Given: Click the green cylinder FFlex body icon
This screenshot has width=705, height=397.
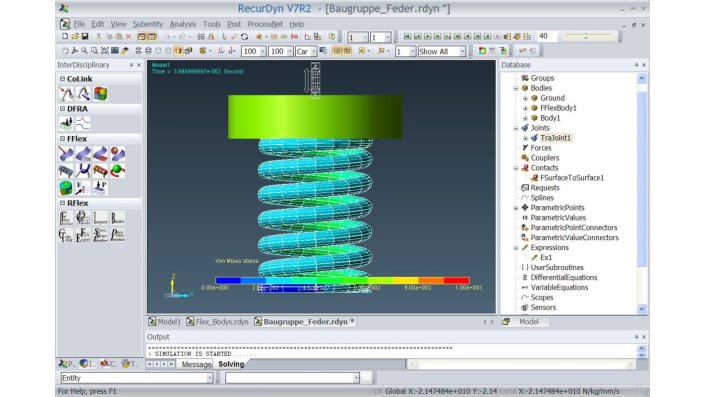Looking at the screenshot, I should tap(66, 188).
